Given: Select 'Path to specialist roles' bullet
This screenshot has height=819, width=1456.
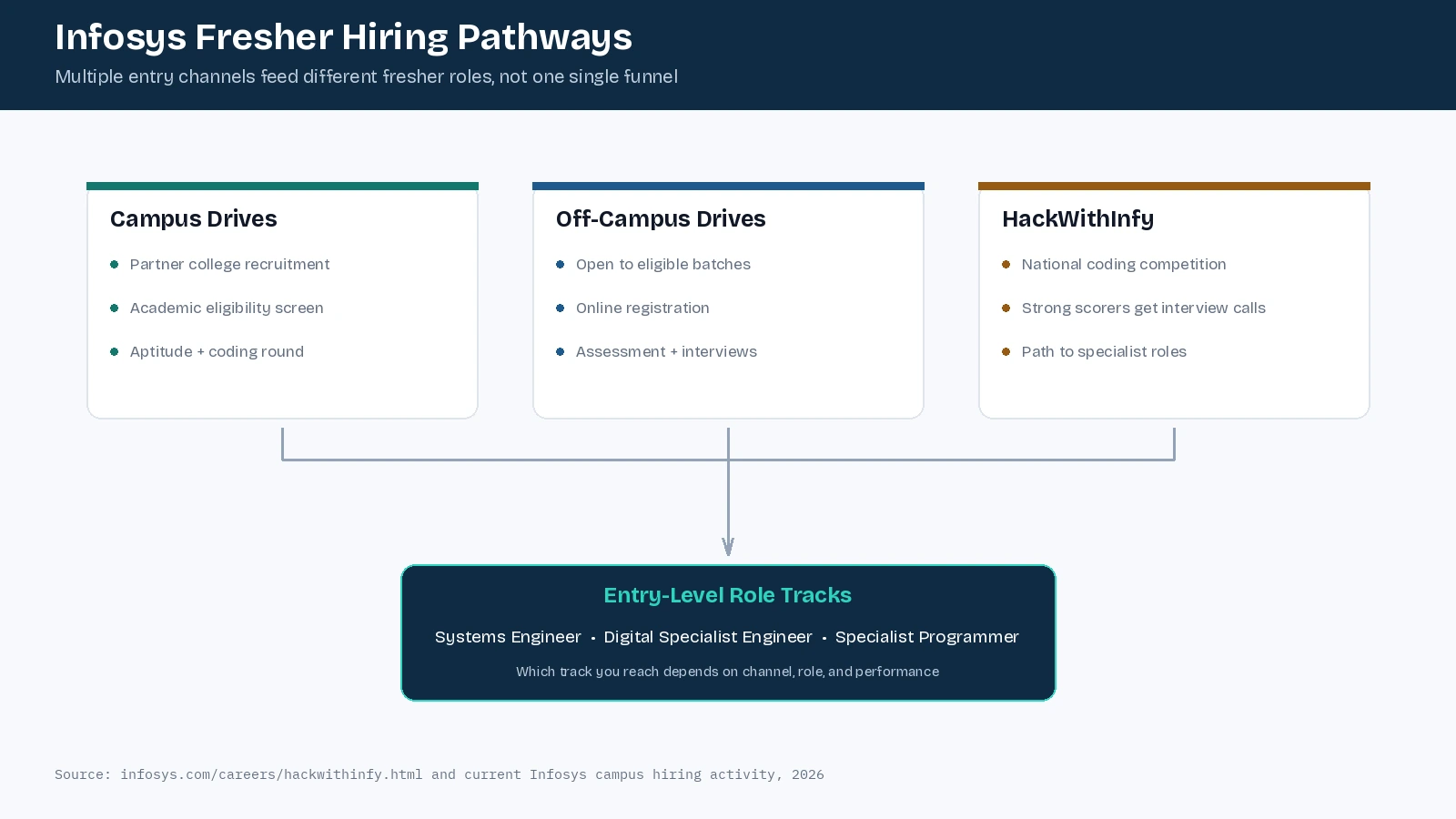Looking at the screenshot, I should point(1104,351).
